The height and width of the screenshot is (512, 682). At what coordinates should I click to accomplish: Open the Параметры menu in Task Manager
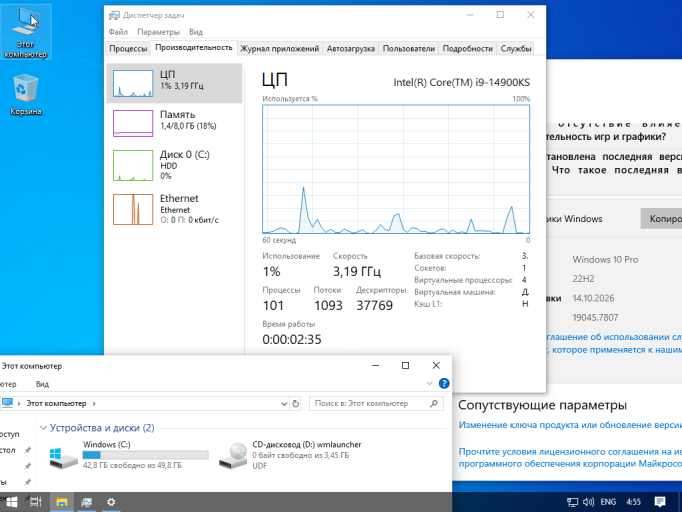pyautogui.click(x=158, y=32)
